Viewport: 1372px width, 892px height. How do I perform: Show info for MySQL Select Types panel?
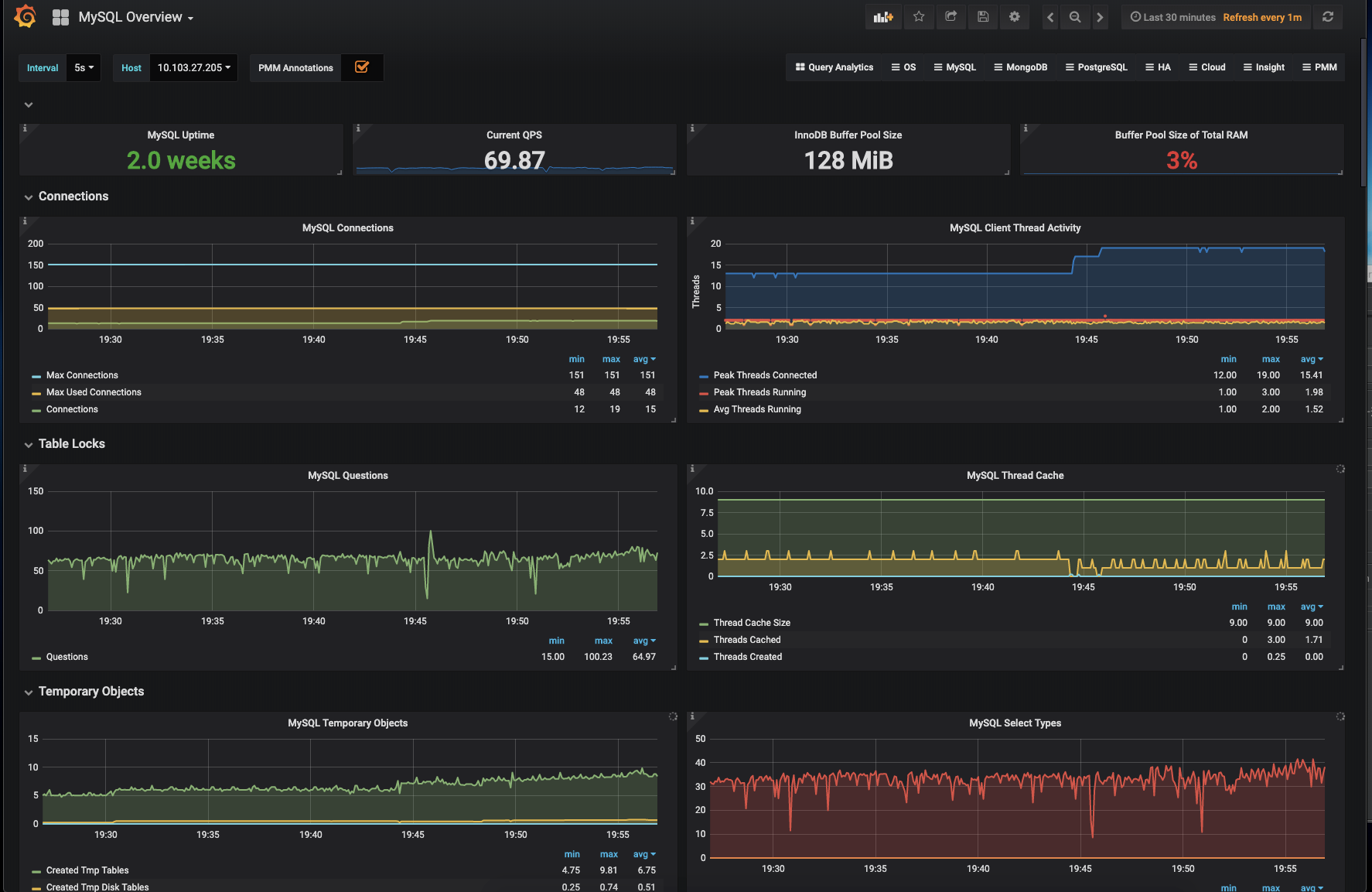click(692, 716)
